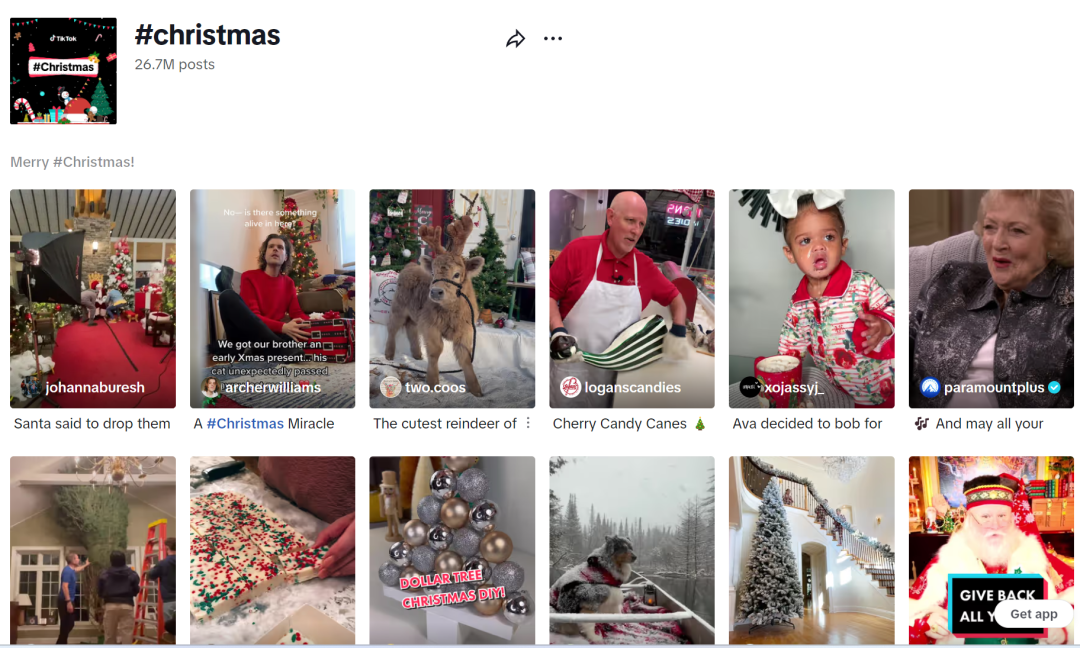Viewport: 1080px width, 648px height.
Task: Open the blue #Christmas hashtag link
Action: click(x=245, y=423)
